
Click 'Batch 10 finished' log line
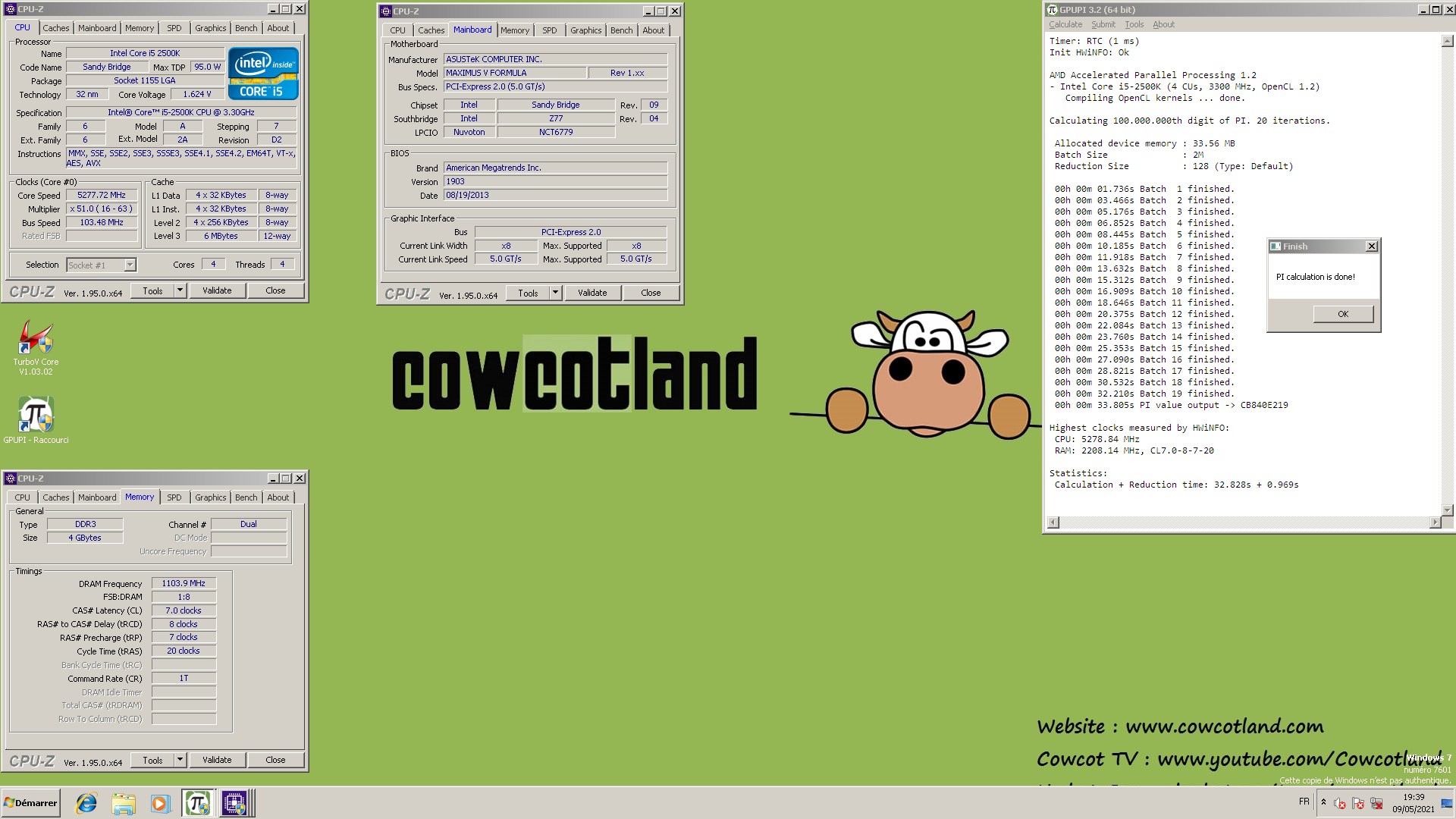pyautogui.click(x=1144, y=291)
